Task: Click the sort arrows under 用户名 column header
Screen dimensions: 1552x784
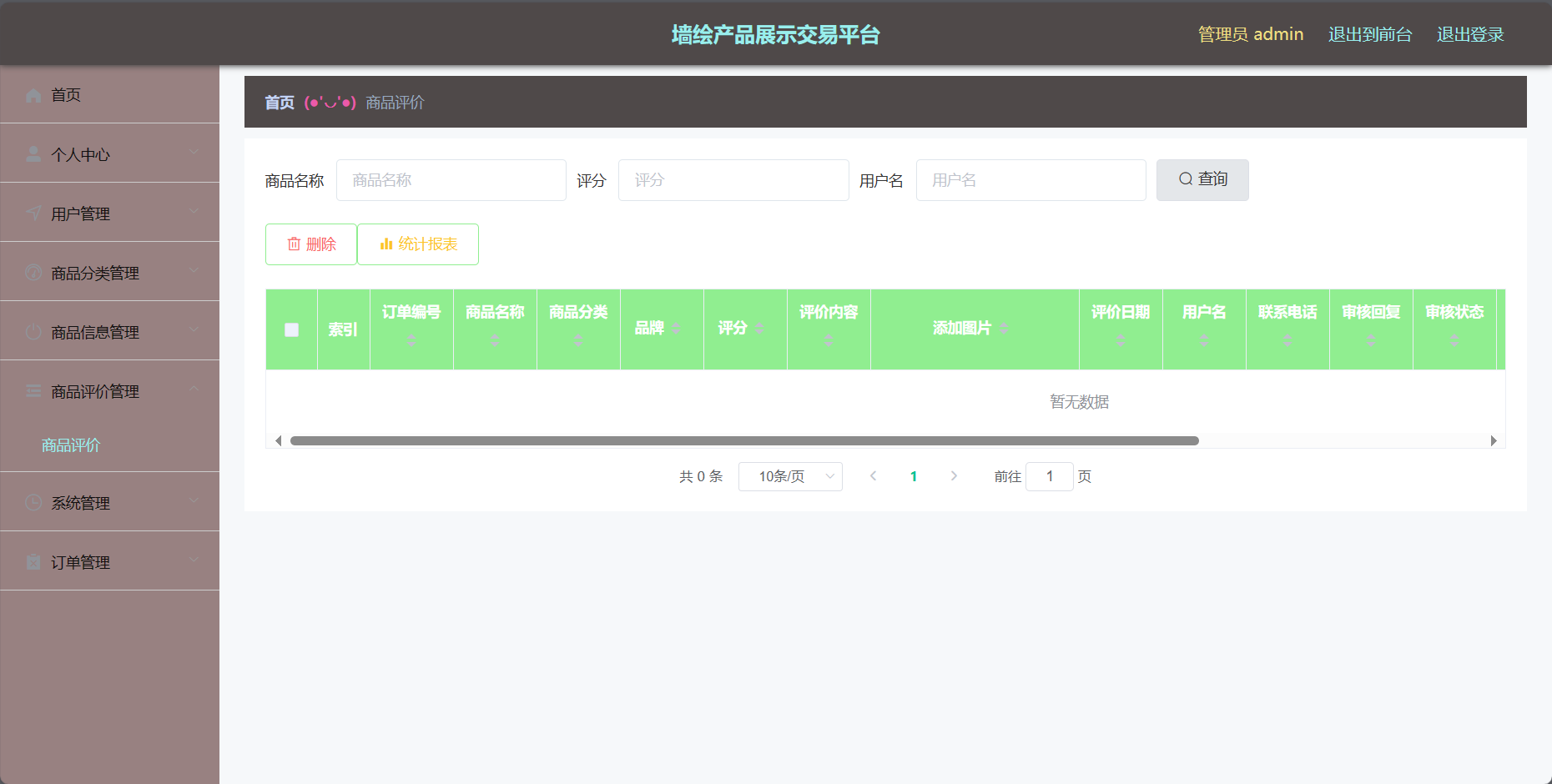Action: click(1204, 340)
